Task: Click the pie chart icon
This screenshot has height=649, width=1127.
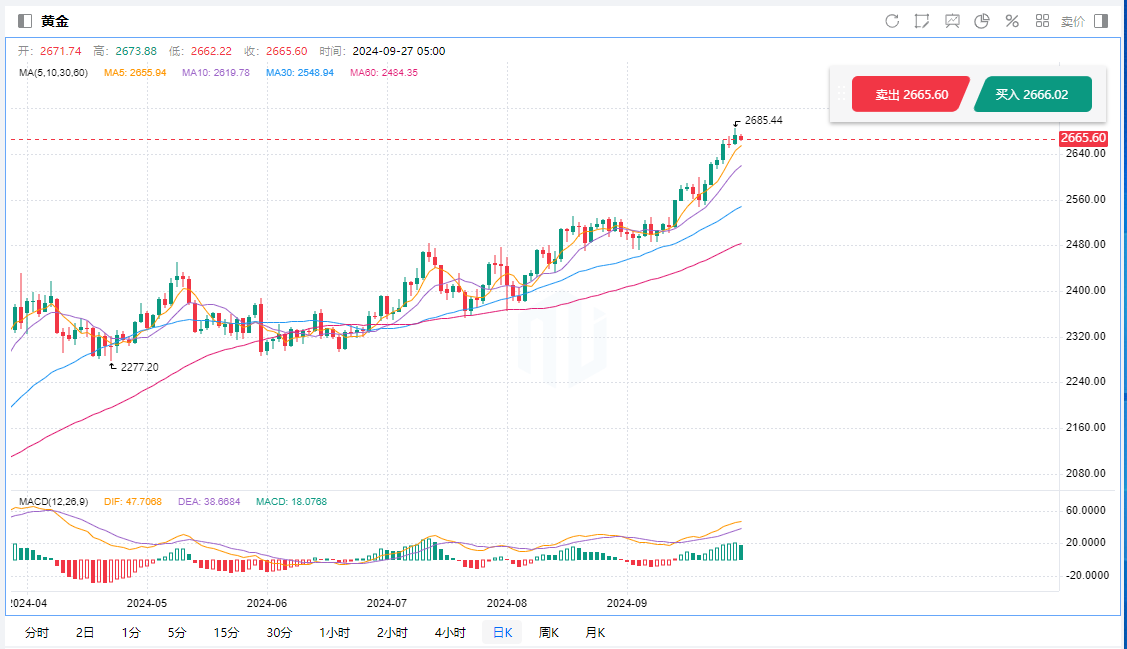Action: pos(982,21)
